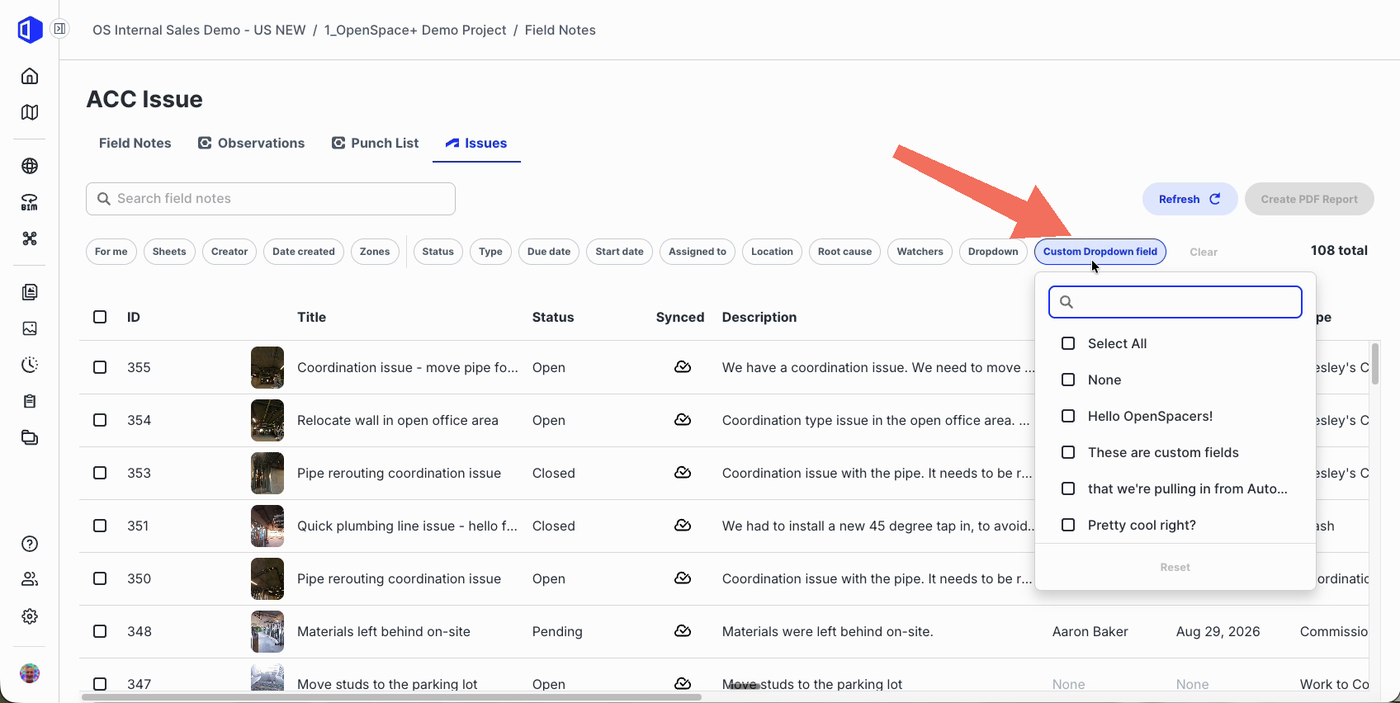Open the image gallery sidebar icon
The height and width of the screenshot is (703, 1400).
[30, 328]
